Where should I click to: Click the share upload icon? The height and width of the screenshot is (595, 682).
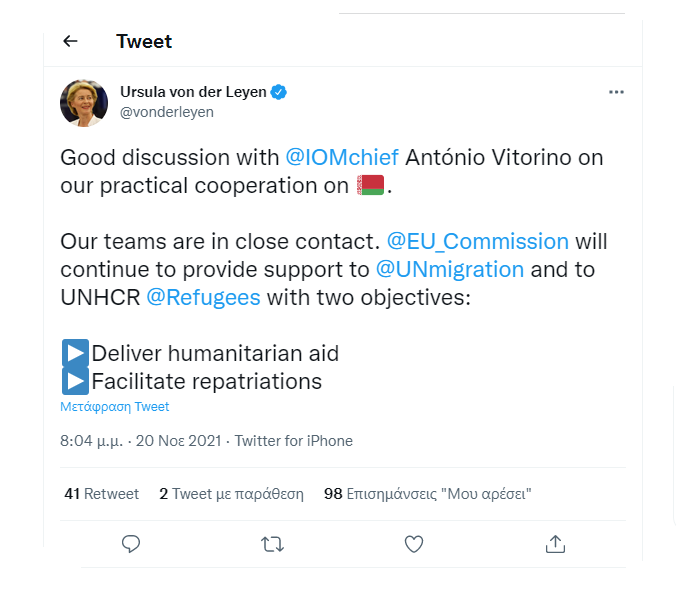point(556,544)
